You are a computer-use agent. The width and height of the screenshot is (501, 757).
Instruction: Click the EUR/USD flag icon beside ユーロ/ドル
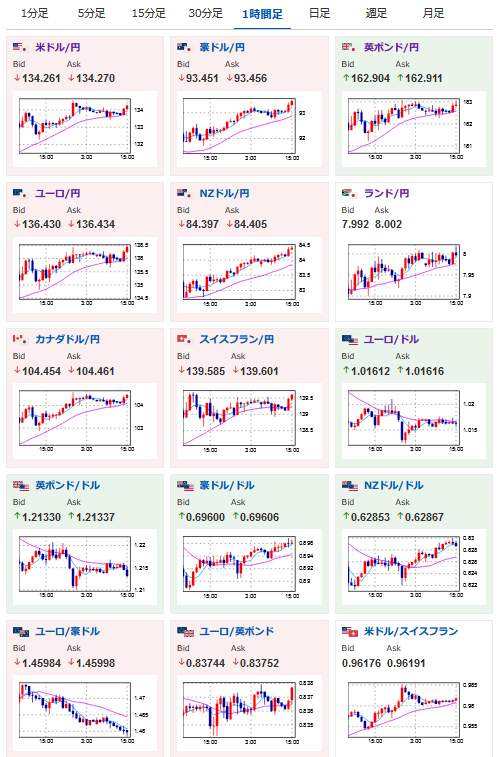tap(350, 340)
